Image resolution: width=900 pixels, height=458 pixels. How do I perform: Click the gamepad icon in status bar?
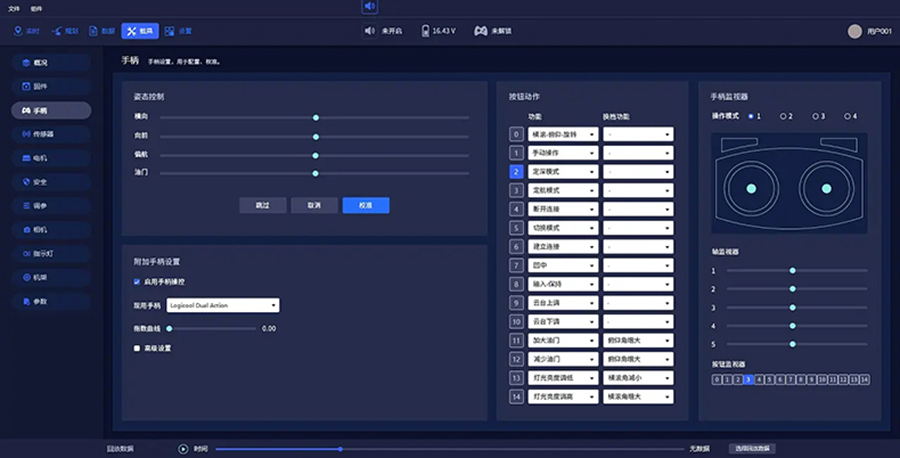tap(480, 31)
